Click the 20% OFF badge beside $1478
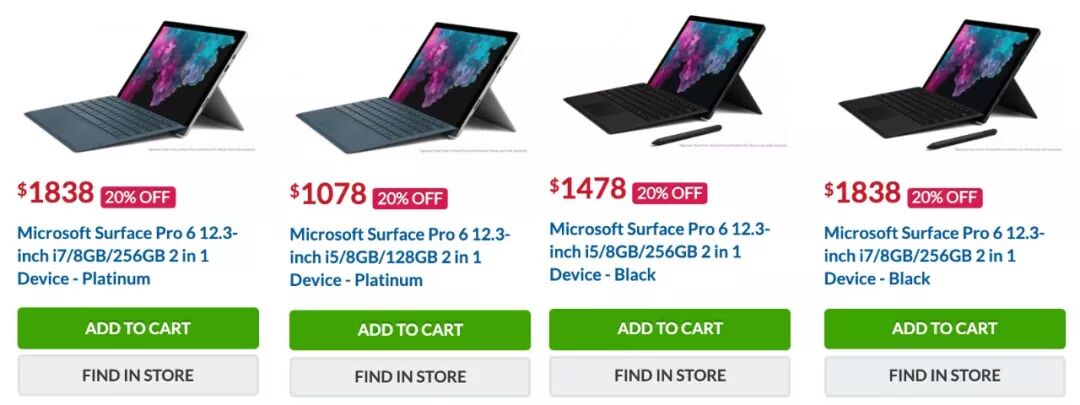This screenshot has width=1080, height=405. (x=670, y=193)
